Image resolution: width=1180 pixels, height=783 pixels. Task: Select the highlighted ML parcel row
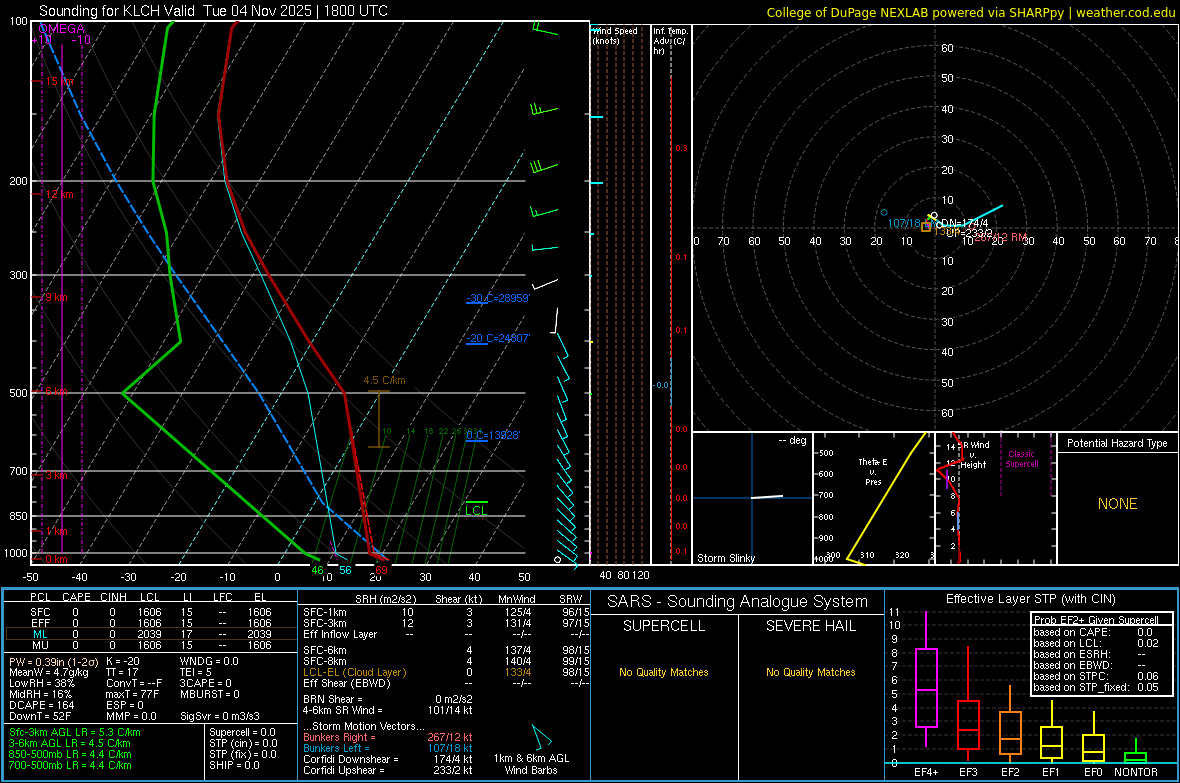pos(150,634)
